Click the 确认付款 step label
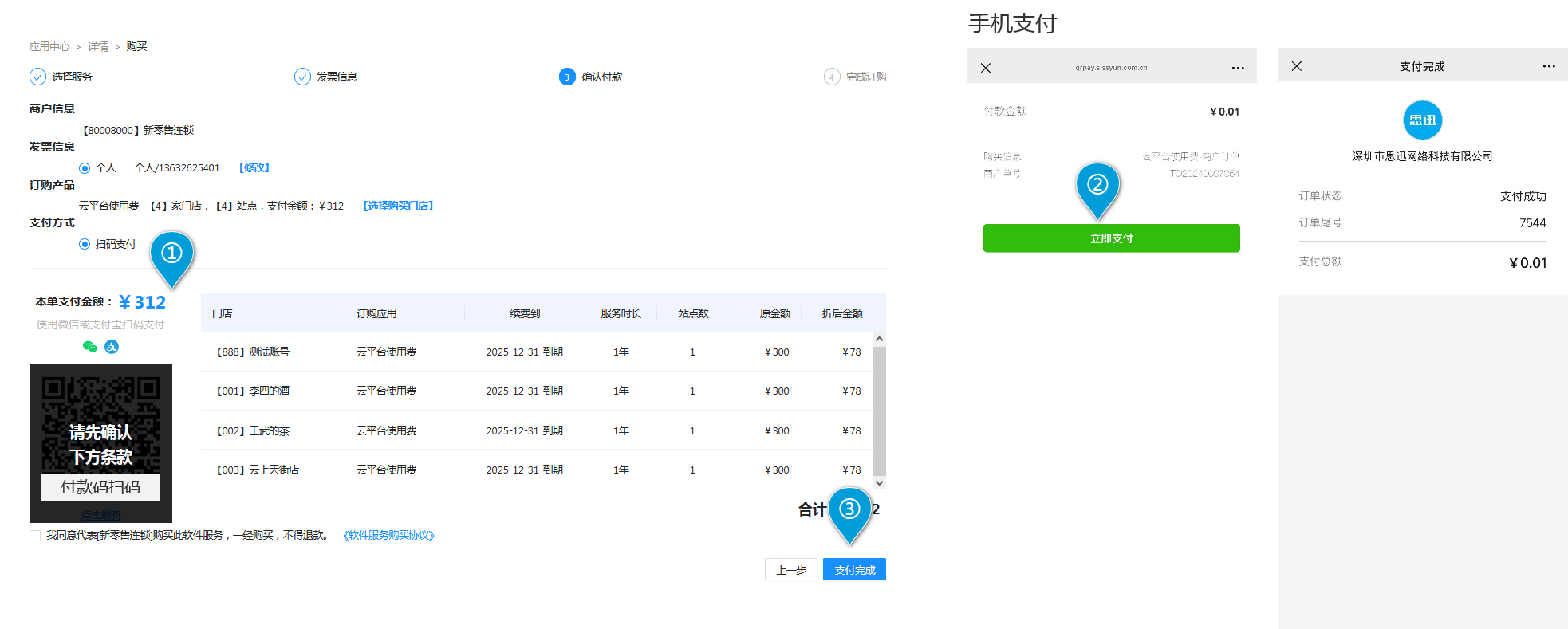 601,77
